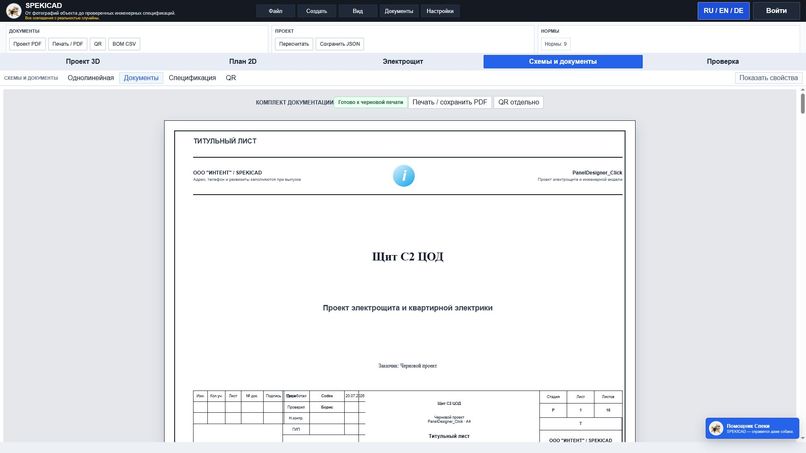
Task: Click the QR отдельно button
Action: pyautogui.click(x=519, y=102)
